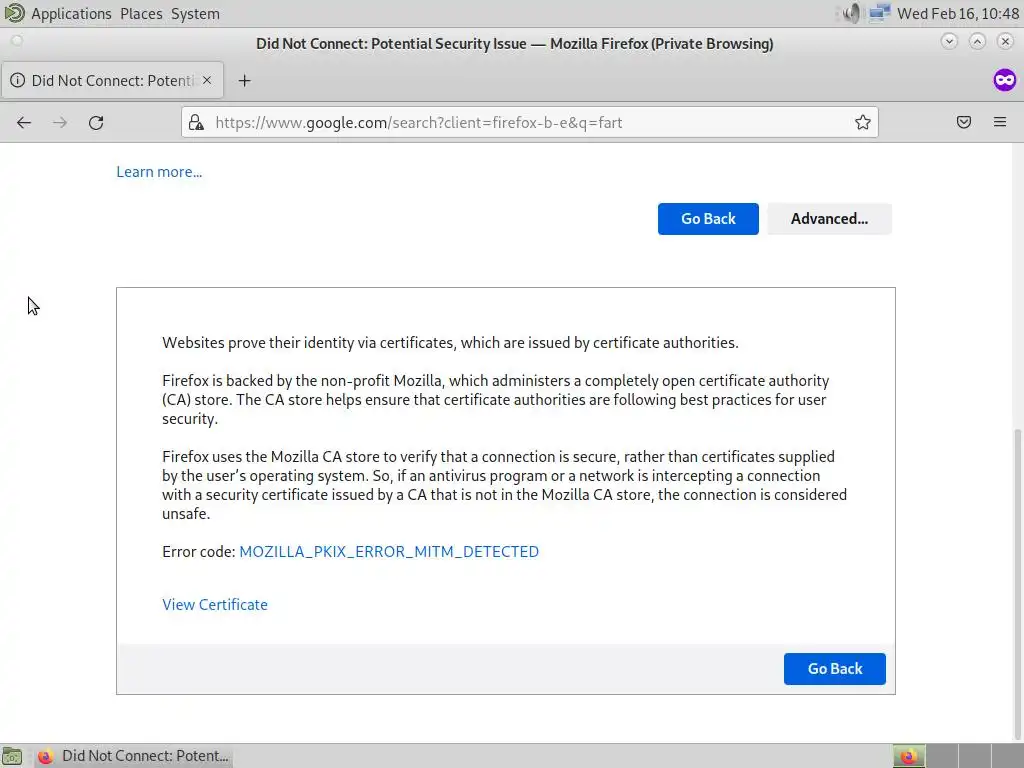Go back using the navigation arrow
Viewport: 1024px width, 768px height.
point(24,123)
